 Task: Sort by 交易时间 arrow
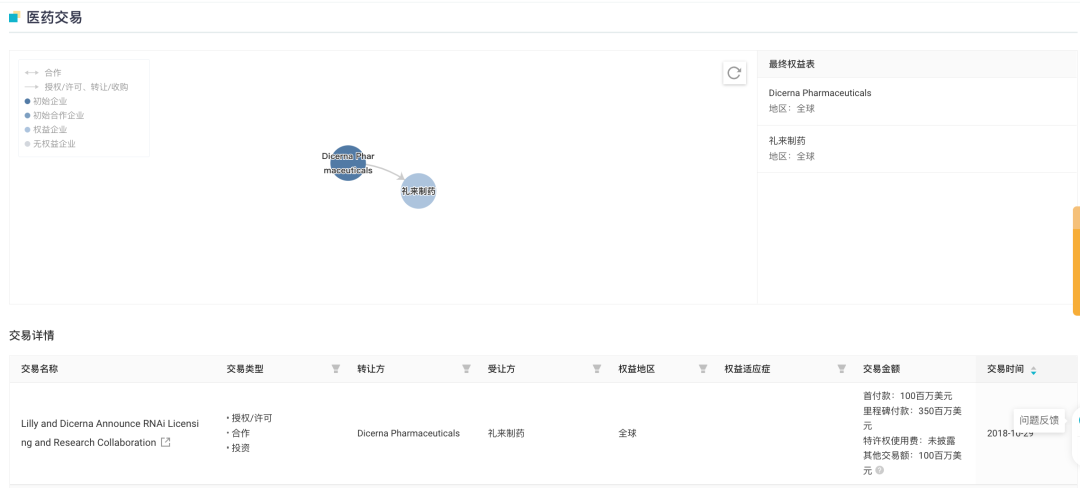(1033, 370)
